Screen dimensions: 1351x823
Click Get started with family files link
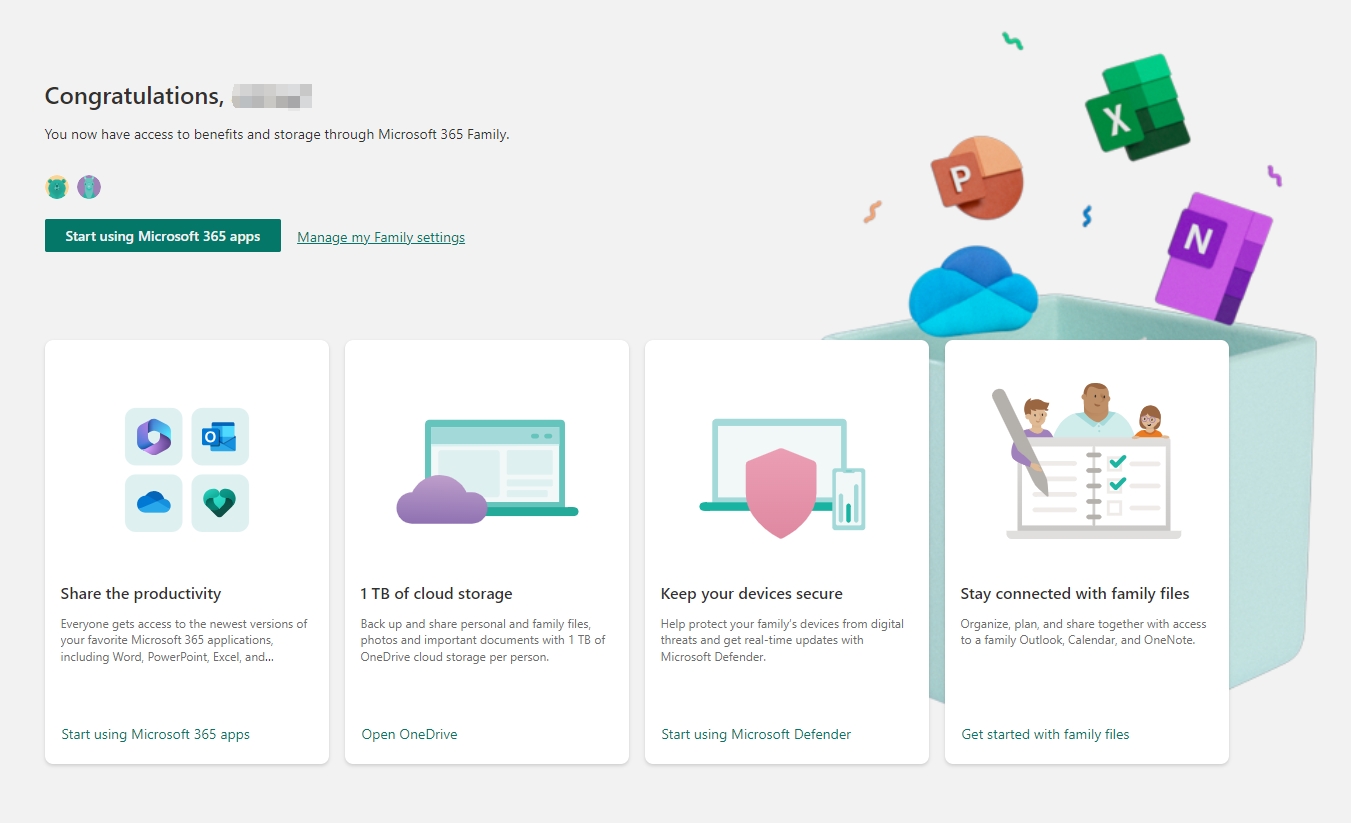click(1045, 734)
